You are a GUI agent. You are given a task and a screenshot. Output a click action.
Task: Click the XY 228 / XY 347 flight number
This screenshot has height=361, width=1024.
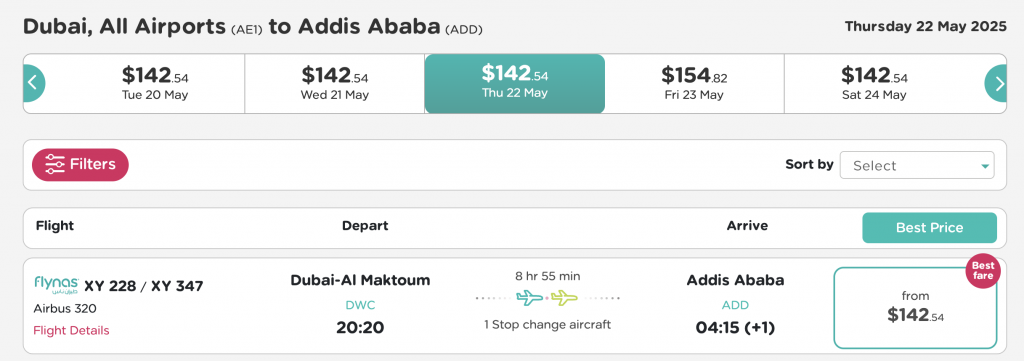pyautogui.click(x=144, y=286)
